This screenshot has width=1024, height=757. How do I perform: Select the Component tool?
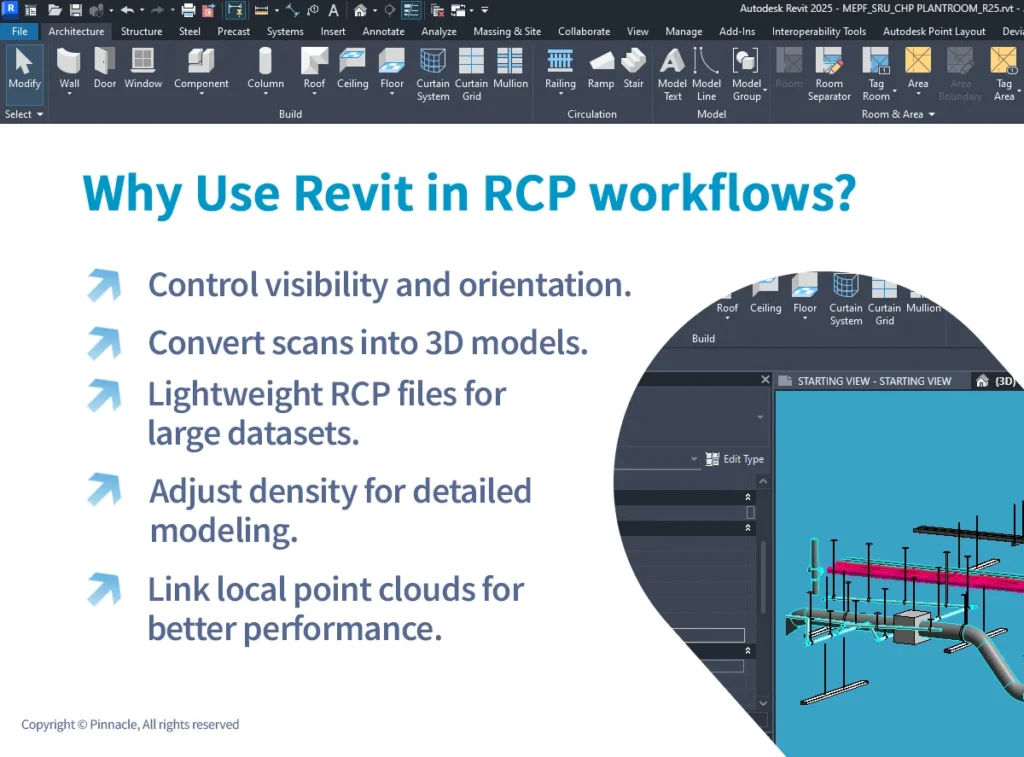(201, 70)
